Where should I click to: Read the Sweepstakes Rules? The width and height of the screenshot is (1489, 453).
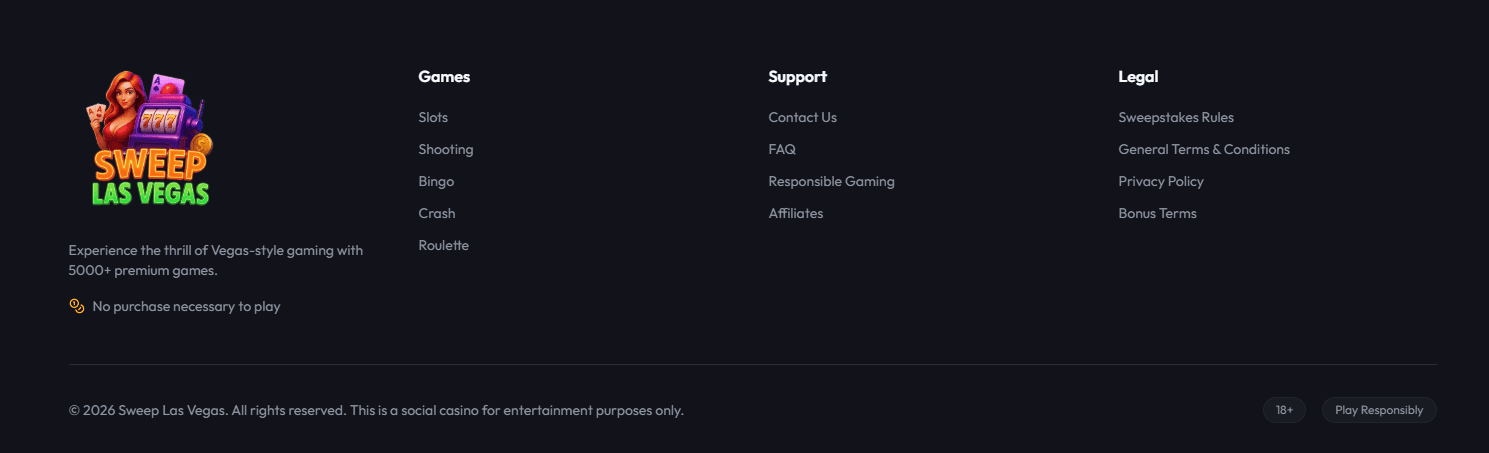[x=1176, y=117]
